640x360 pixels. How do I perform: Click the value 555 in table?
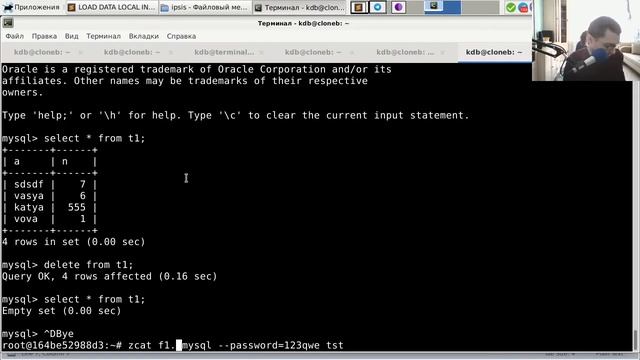click(x=77, y=207)
